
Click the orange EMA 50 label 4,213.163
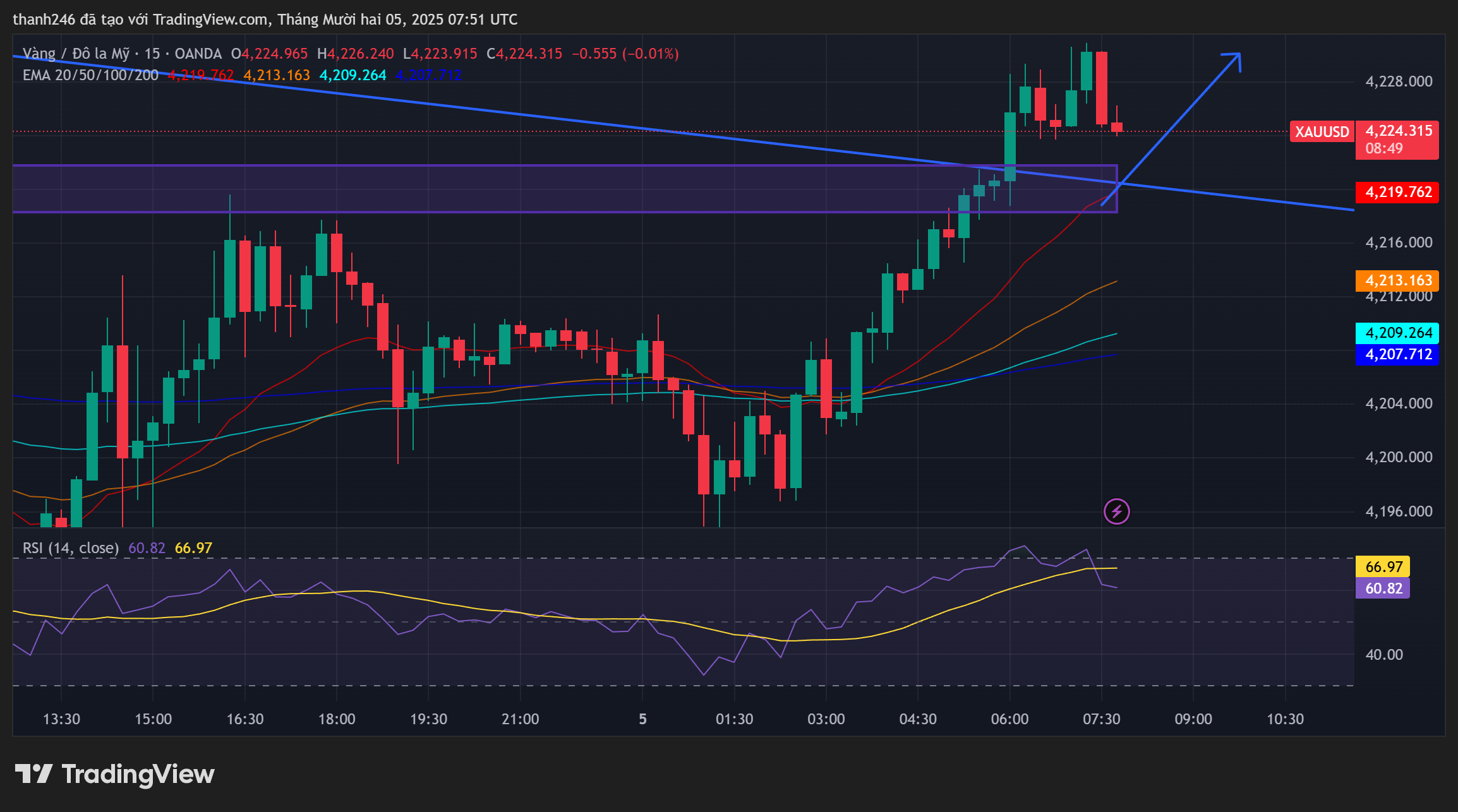pos(1397,280)
